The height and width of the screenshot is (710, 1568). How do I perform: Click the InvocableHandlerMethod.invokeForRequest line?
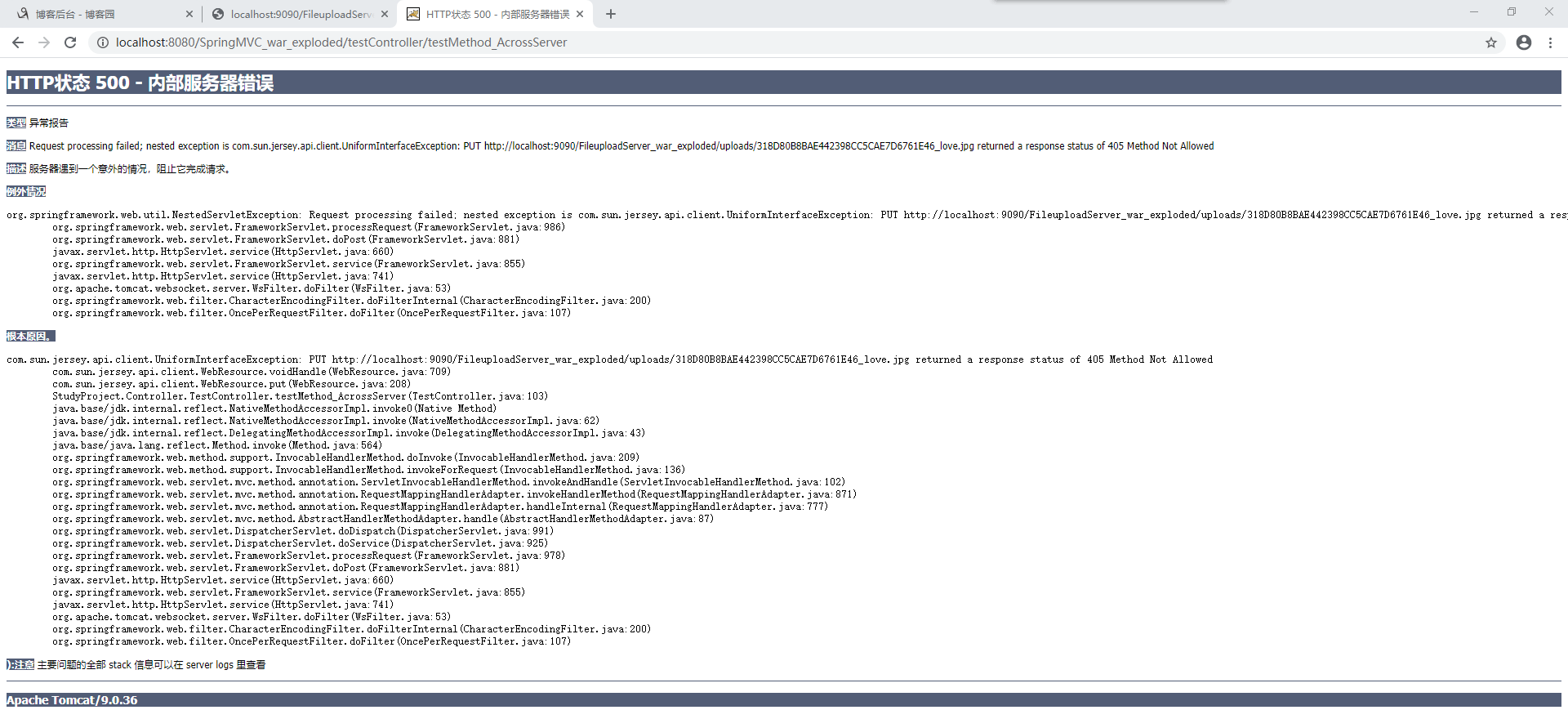coord(369,470)
